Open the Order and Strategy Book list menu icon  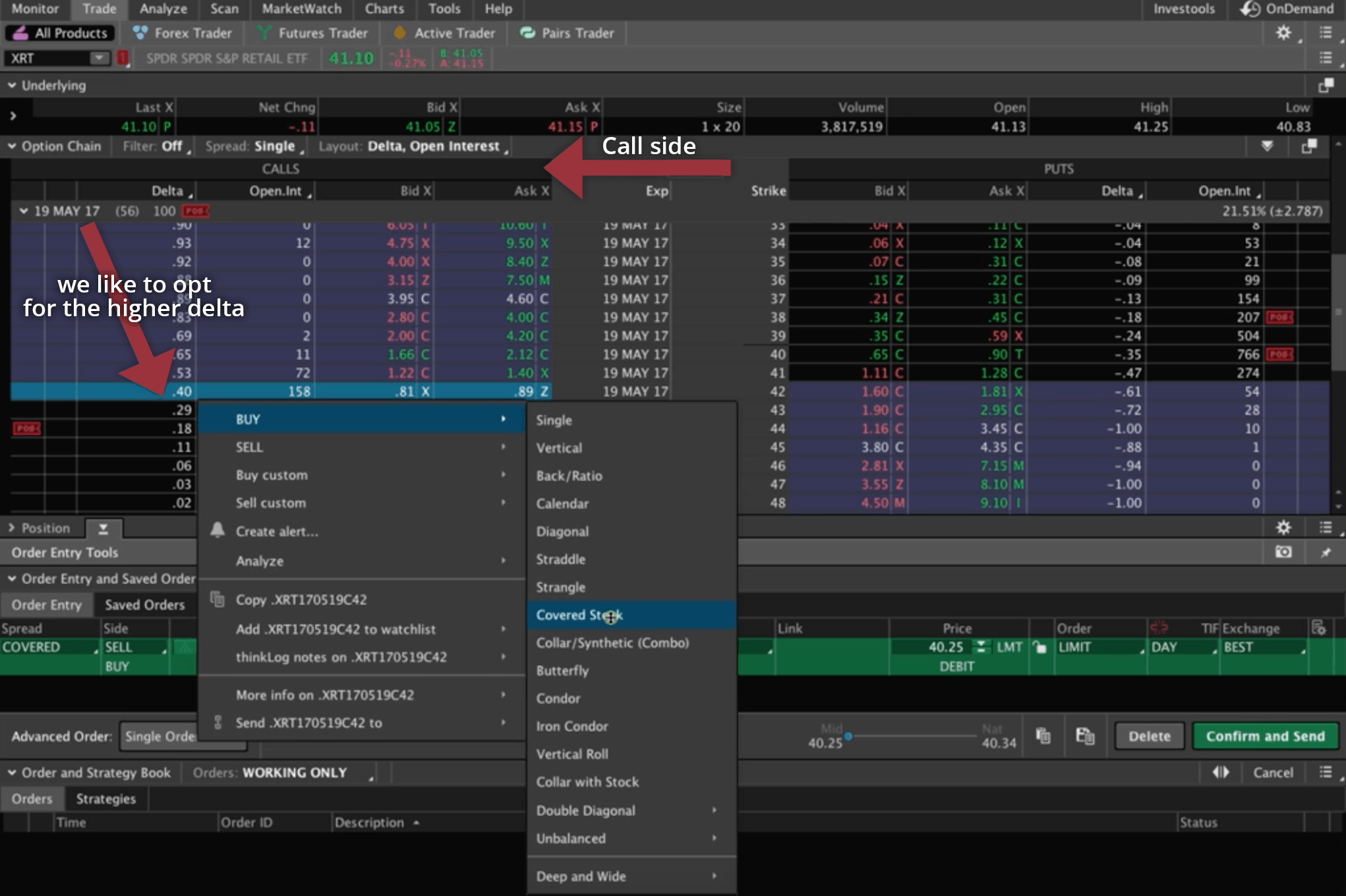coord(1326,772)
